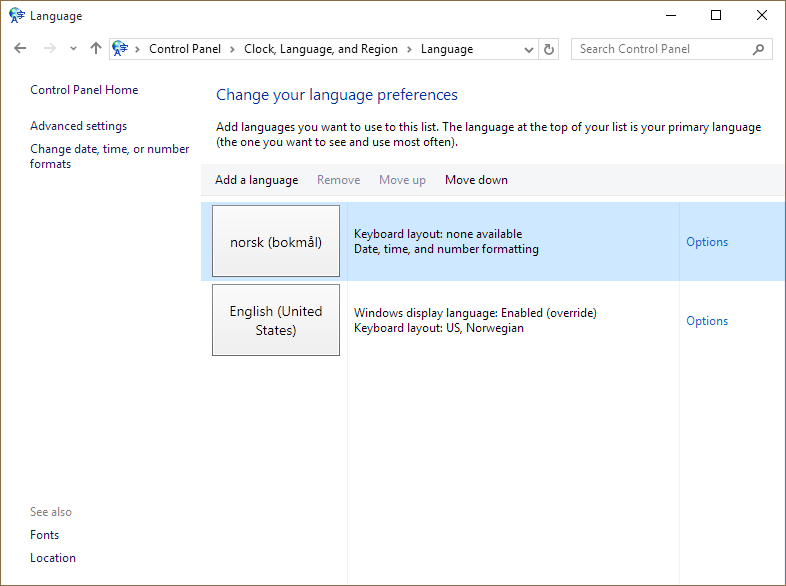Open Clock, Language, and Region breadcrumb
The height and width of the screenshot is (586, 786).
[x=320, y=49]
